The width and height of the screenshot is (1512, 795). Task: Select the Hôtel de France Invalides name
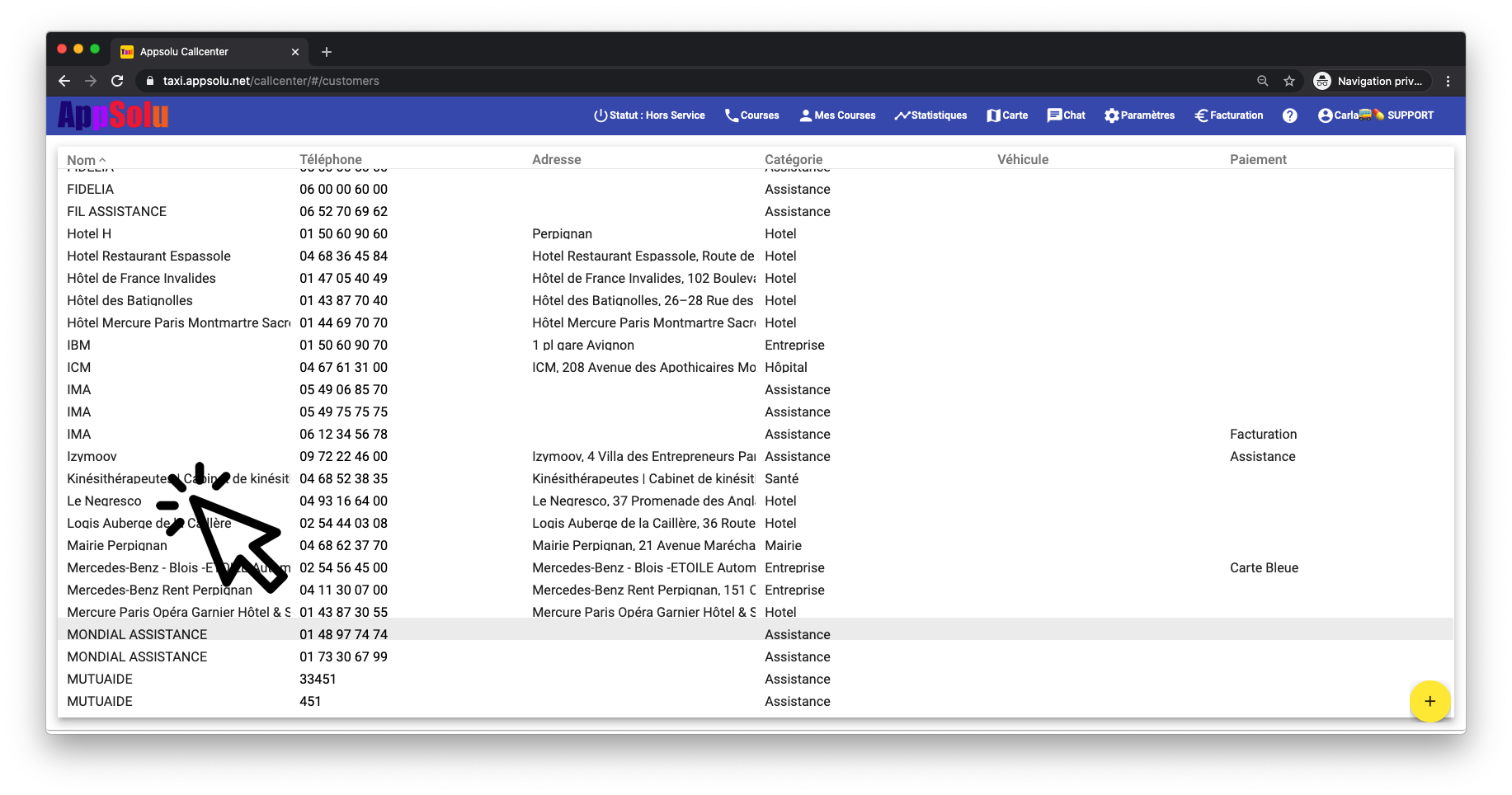coord(141,279)
